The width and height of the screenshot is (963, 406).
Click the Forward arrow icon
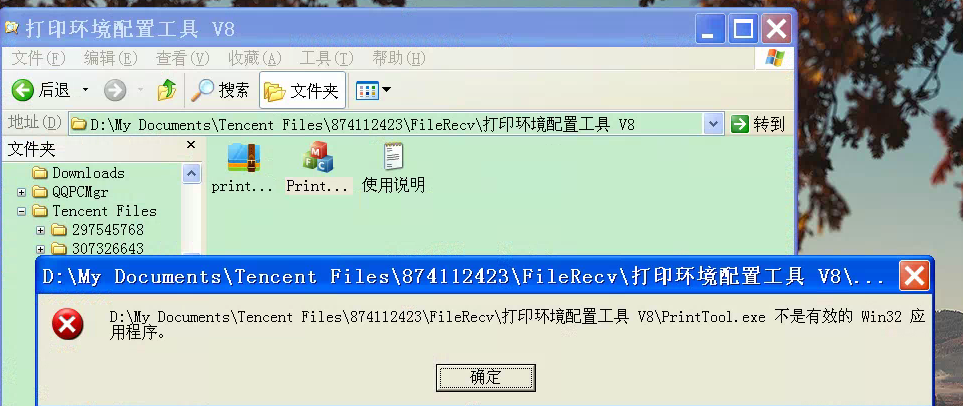coord(115,91)
